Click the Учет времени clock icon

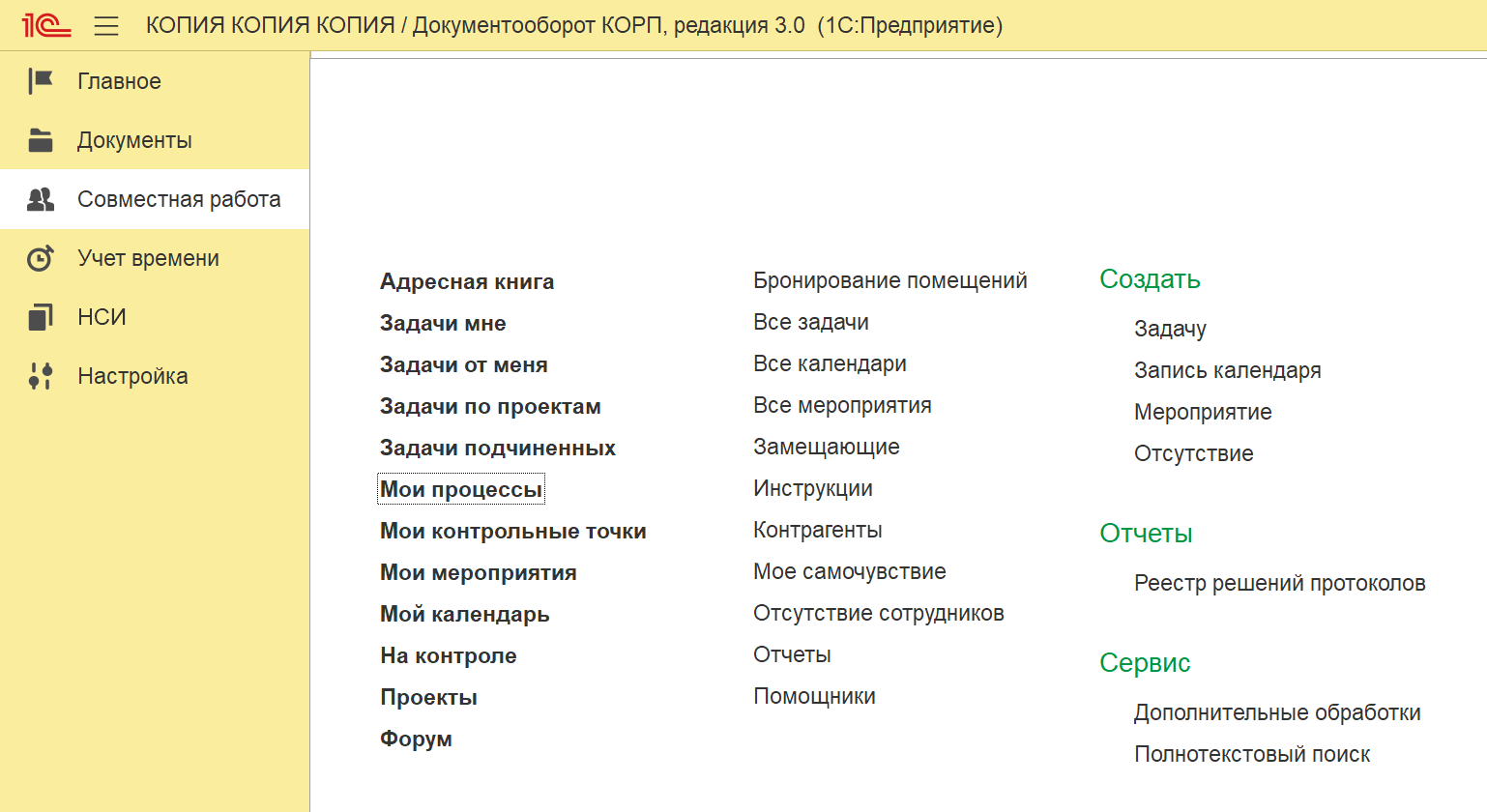[x=41, y=258]
